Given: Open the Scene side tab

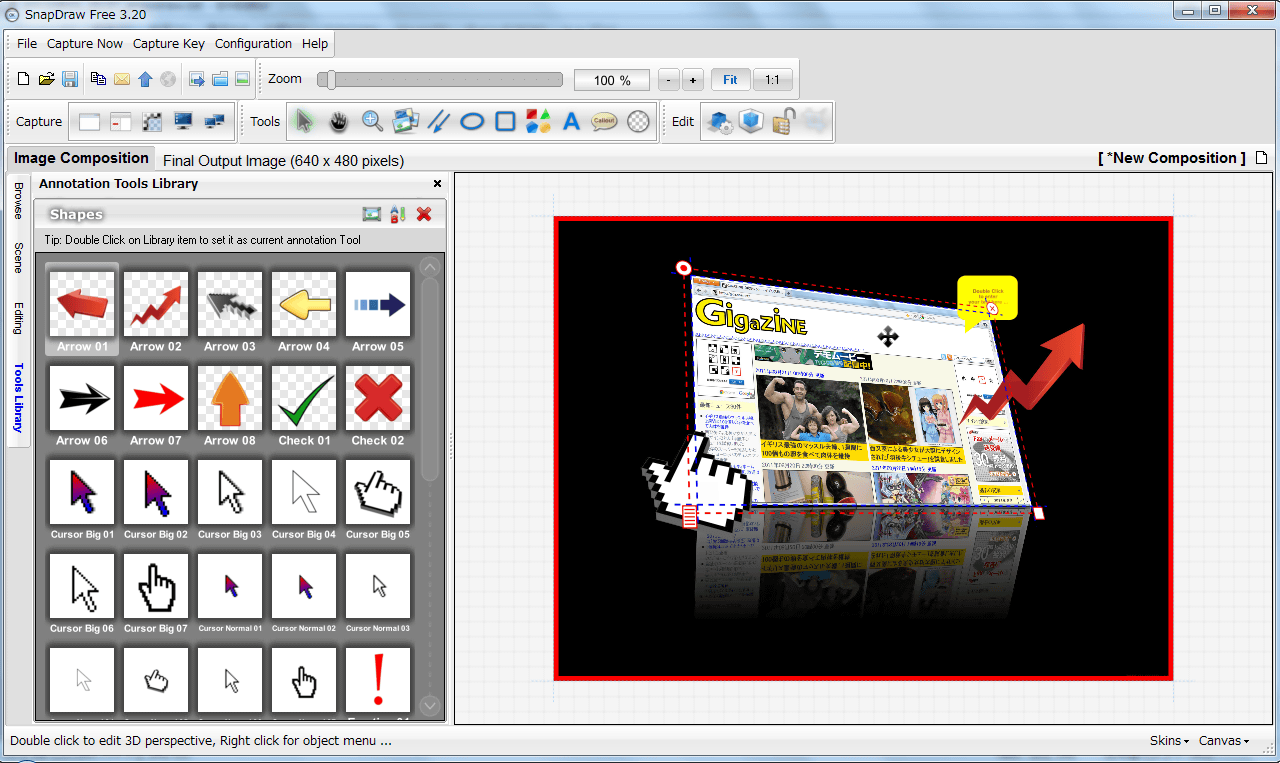Looking at the screenshot, I should 18,258.
